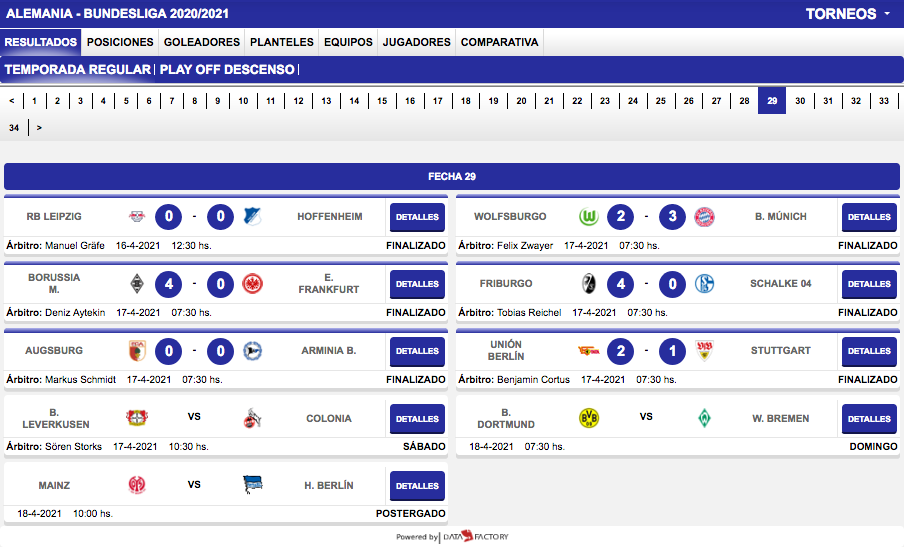Go to next matchday arrow
904x547 pixels.
click(x=39, y=127)
